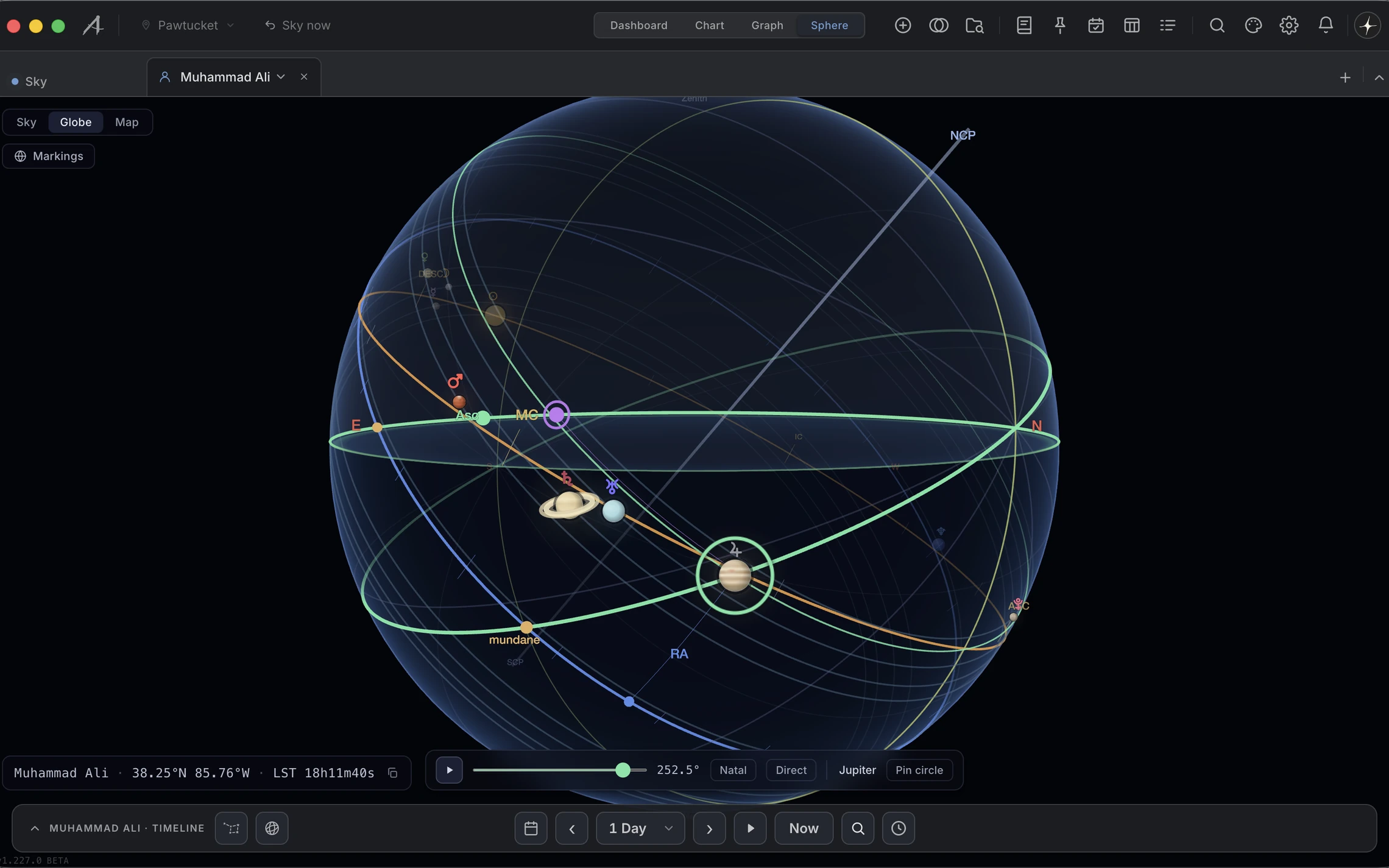The image size is (1389, 868).
Task: Toggle the Natal option
Action: [733, 770]
